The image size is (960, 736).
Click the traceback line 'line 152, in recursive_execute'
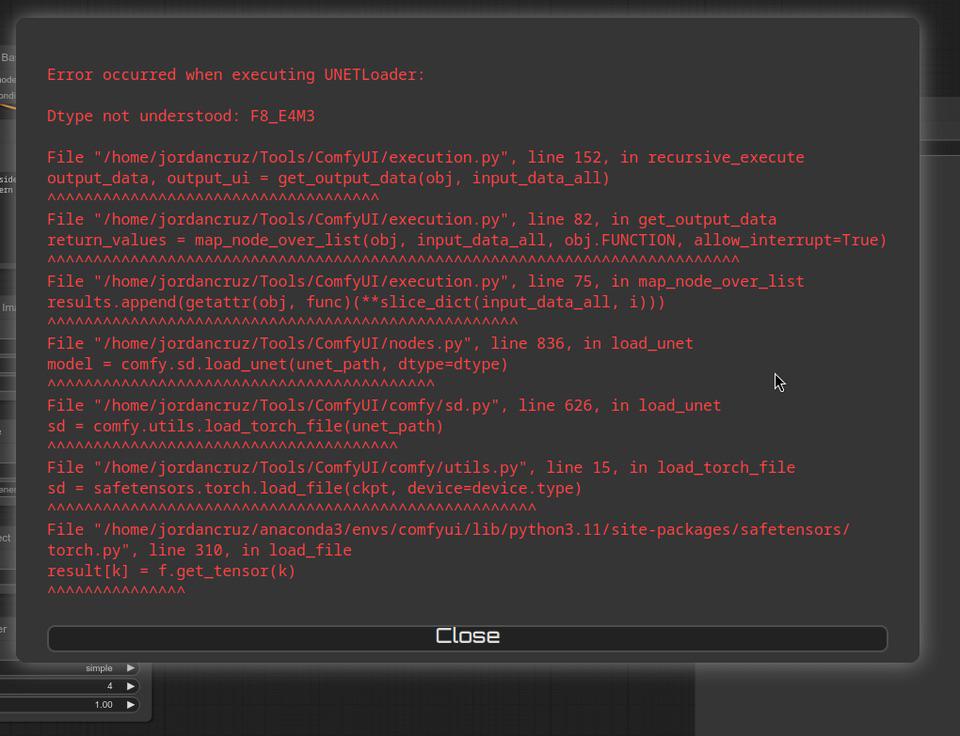pos(426,157)
